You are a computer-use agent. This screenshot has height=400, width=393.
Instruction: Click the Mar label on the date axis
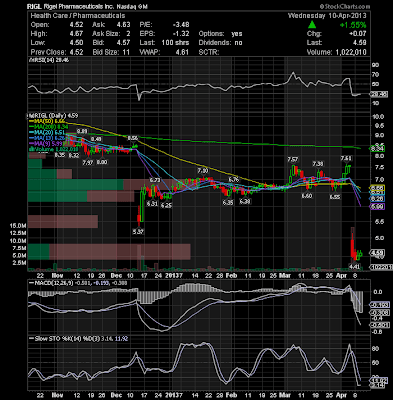tap(285, 276)
